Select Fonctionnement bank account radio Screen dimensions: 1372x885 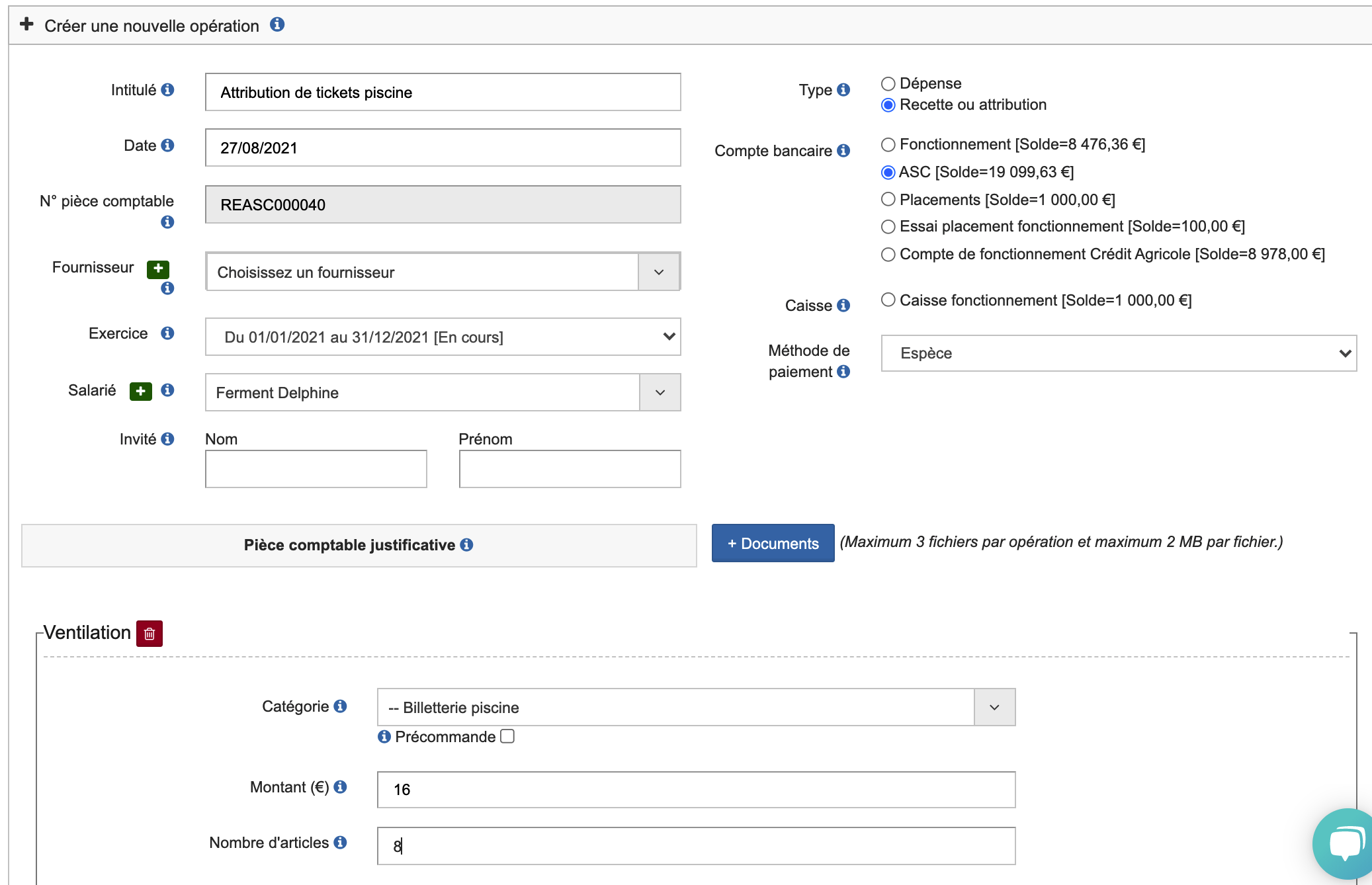[x=888, y=145]
